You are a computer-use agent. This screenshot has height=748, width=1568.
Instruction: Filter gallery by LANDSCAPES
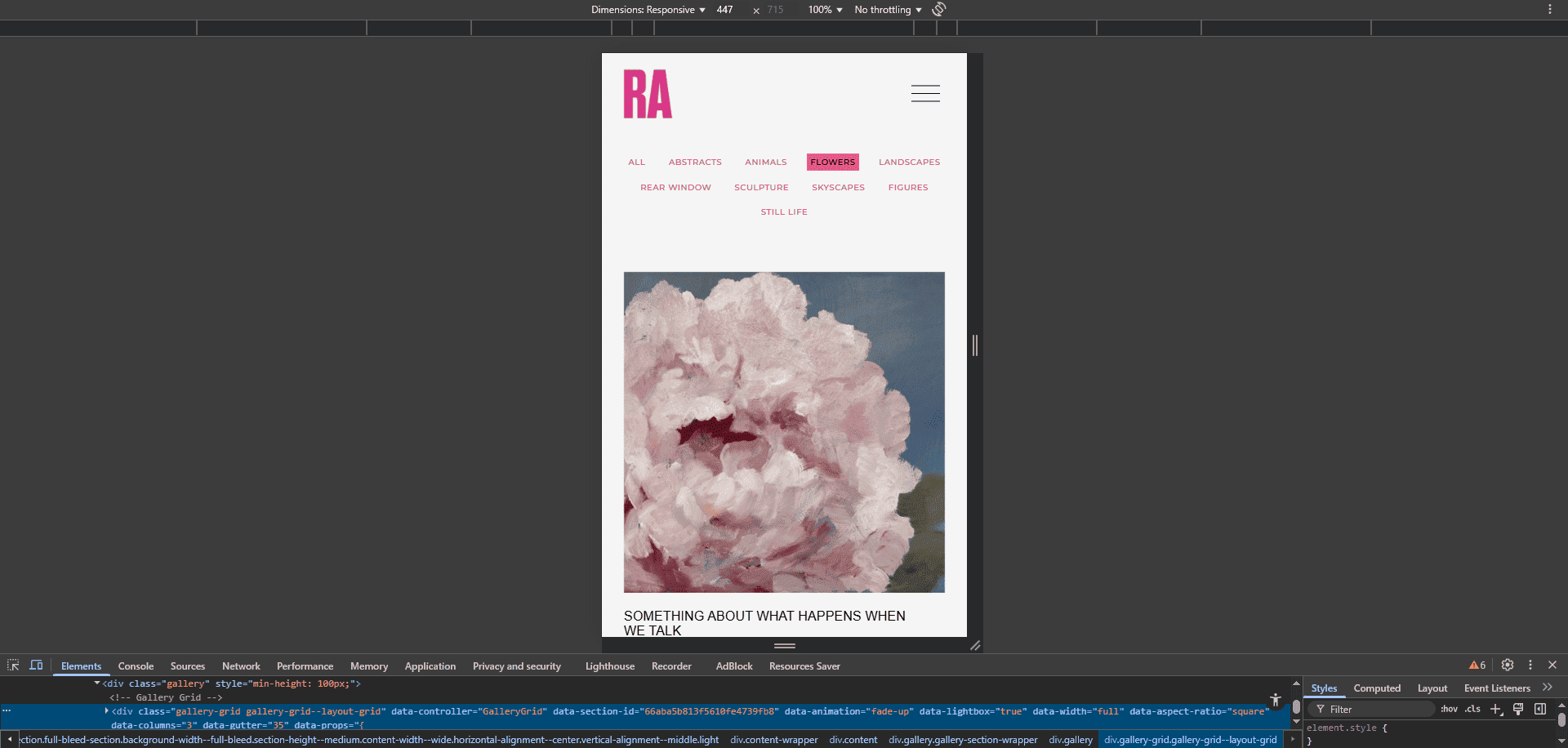[x=909, y=162]
